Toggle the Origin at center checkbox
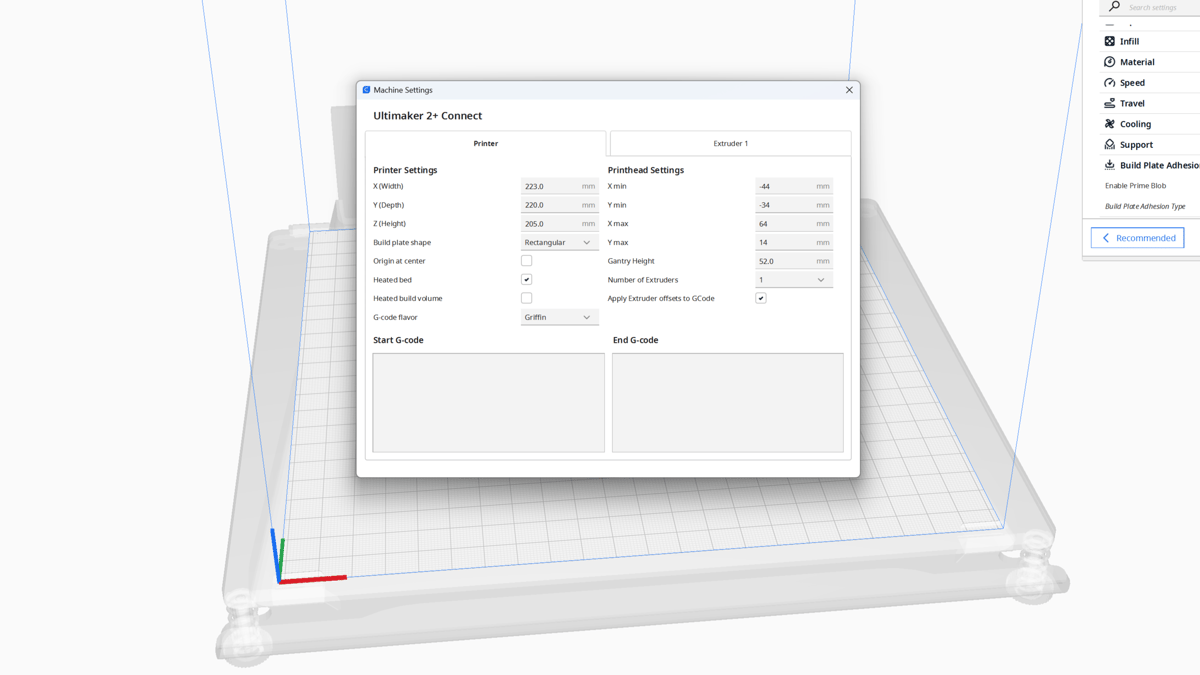Screen dimensions: 1200x675 pos(526,261)
